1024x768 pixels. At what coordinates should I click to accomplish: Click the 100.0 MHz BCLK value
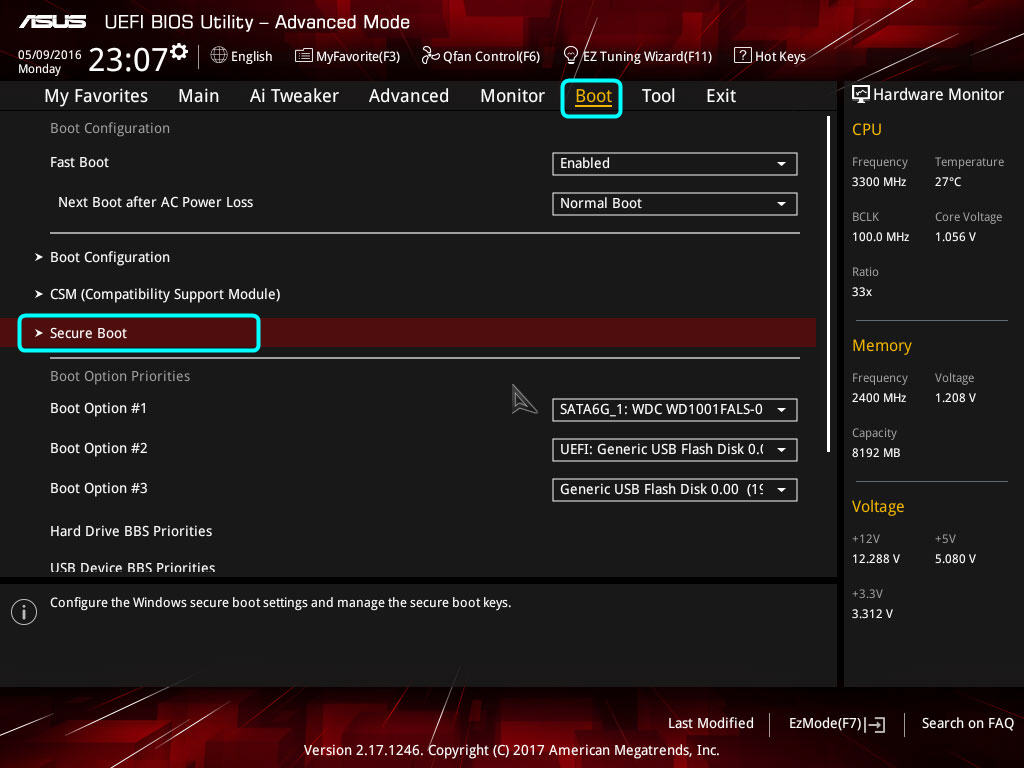coord(880,236)
